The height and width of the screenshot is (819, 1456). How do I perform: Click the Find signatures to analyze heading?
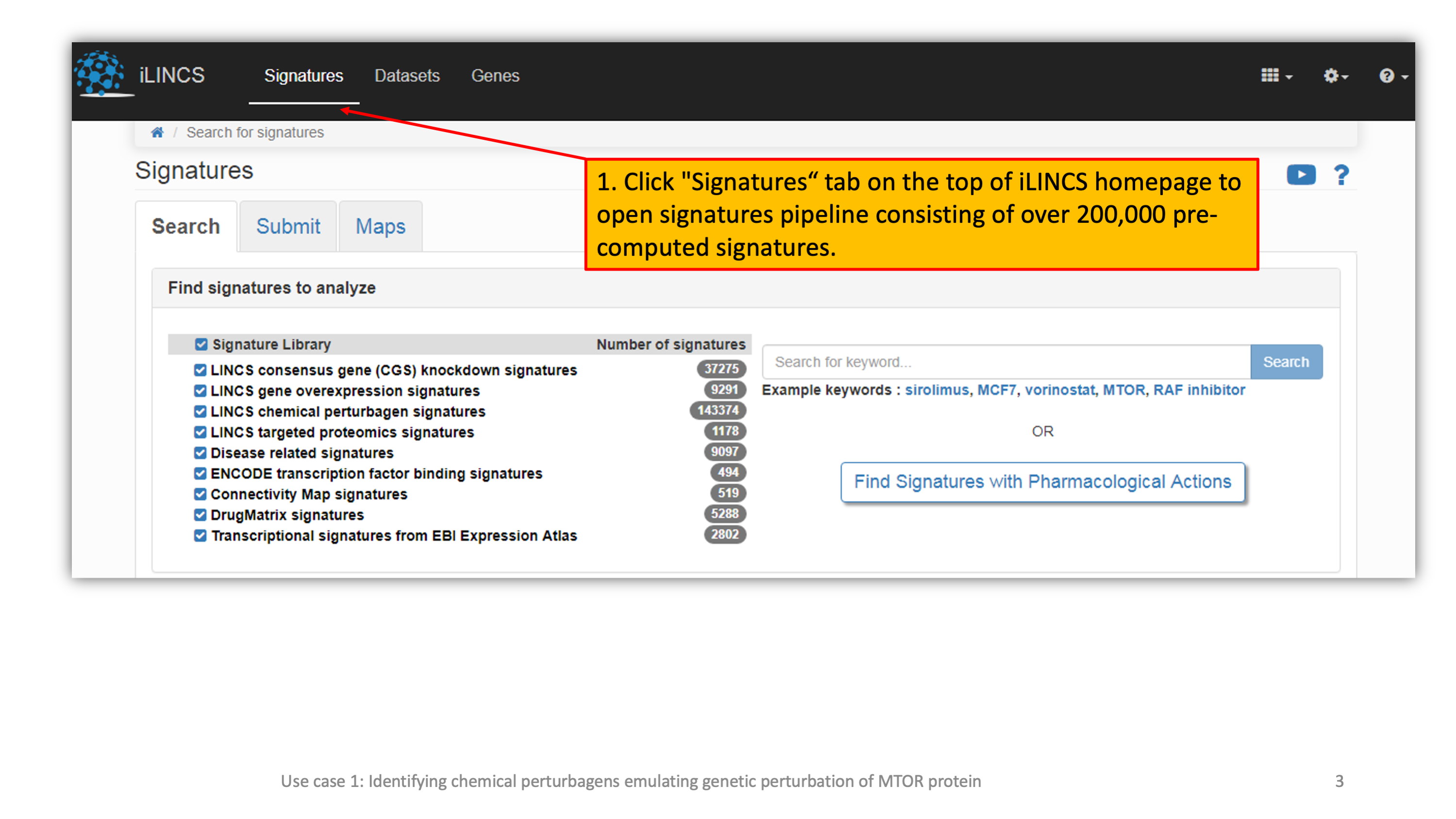click(272, 288)
